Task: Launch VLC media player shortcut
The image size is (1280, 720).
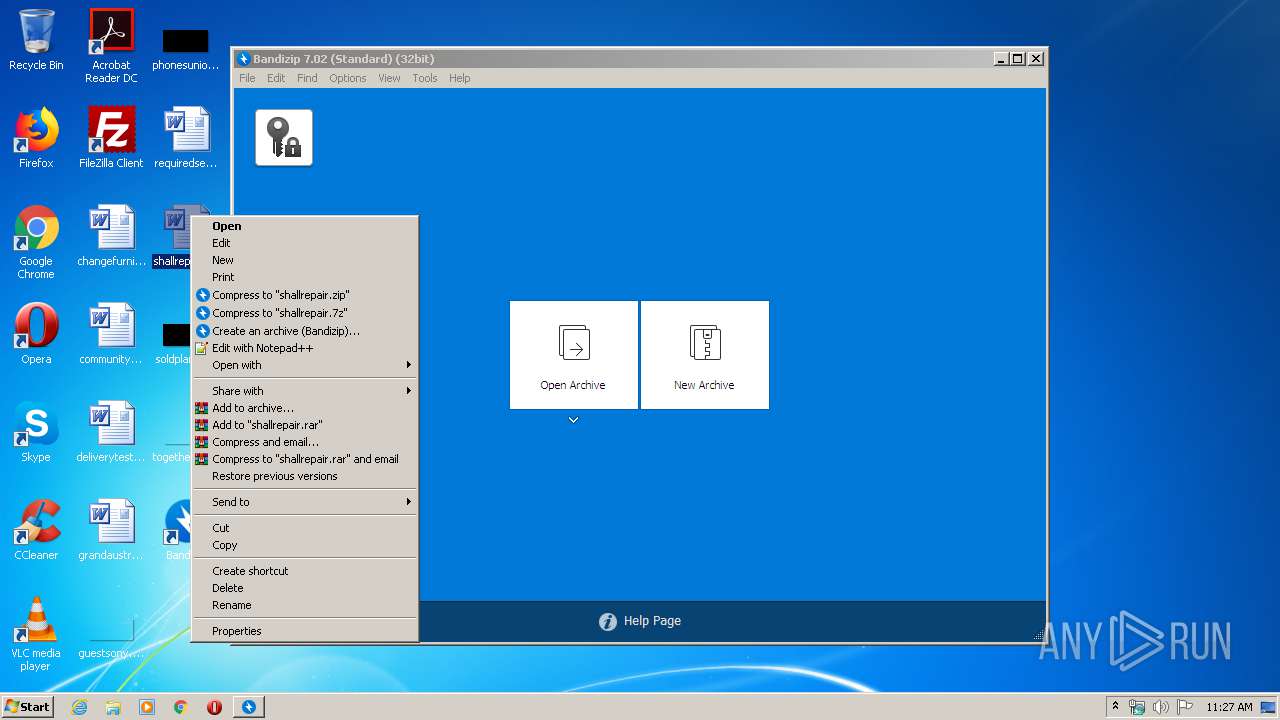Action: (36, 634)
